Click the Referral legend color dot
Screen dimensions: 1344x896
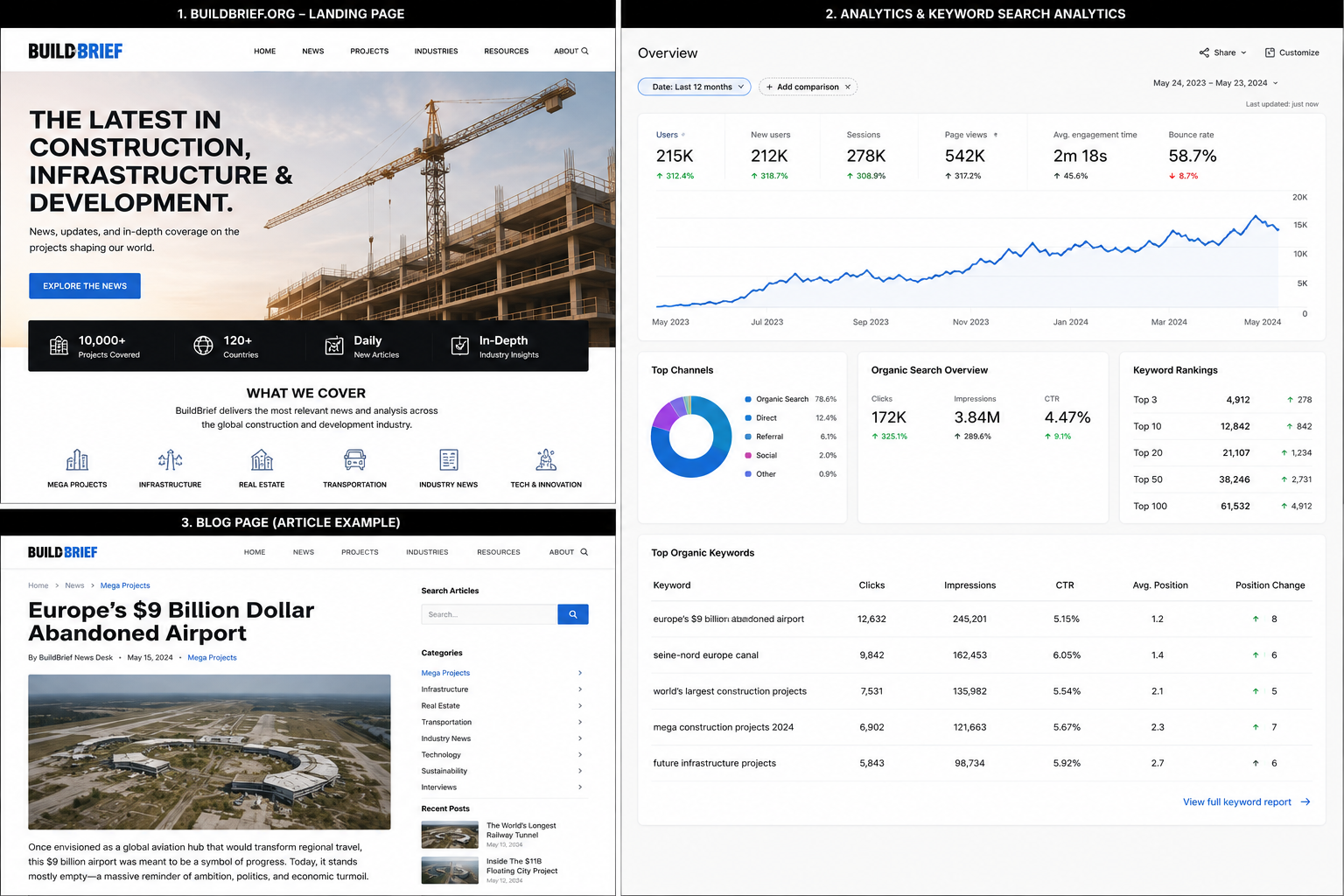[x=748, y=437]
